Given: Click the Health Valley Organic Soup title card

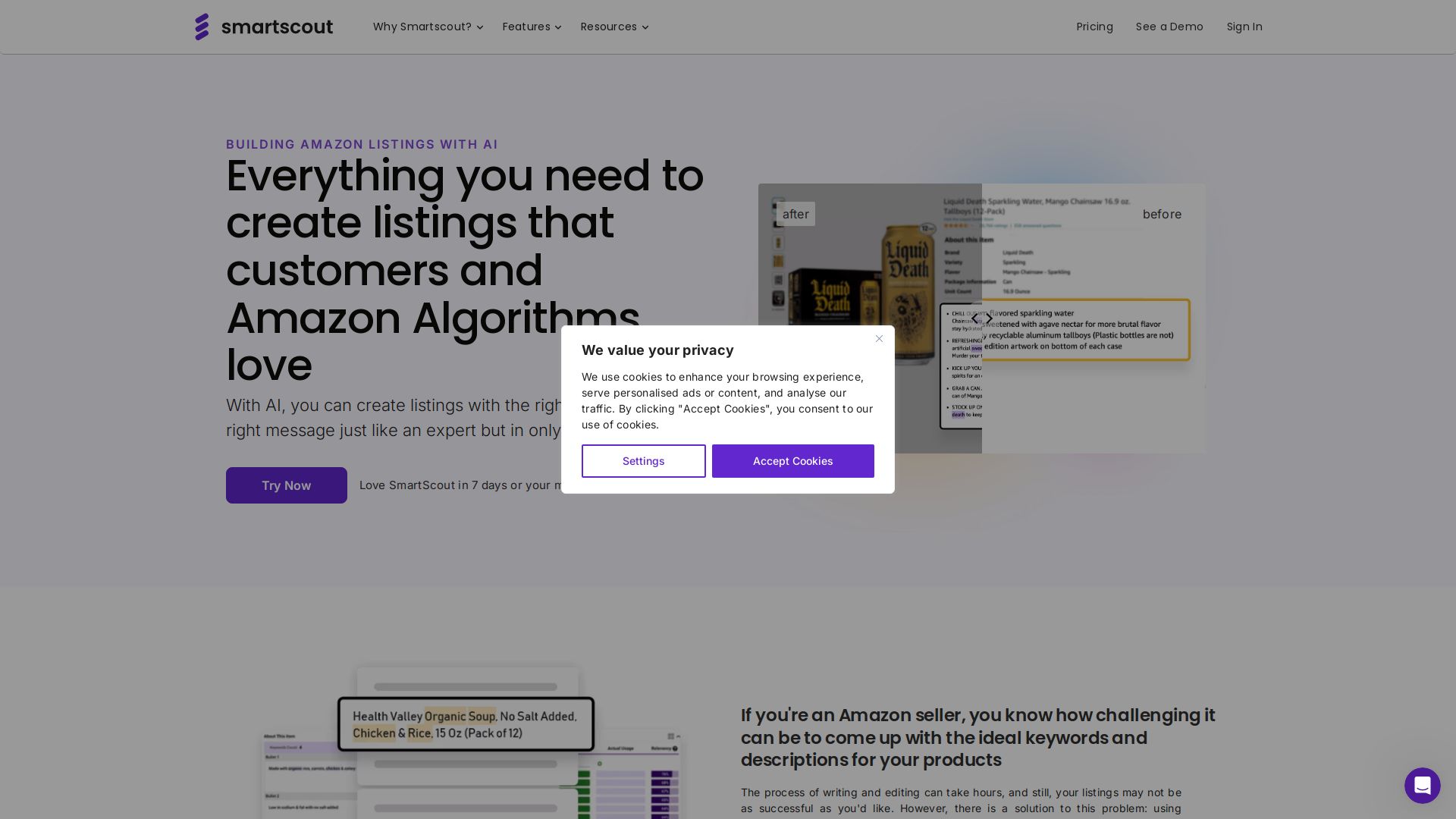Looking at the screenshot, I should 466,724.
